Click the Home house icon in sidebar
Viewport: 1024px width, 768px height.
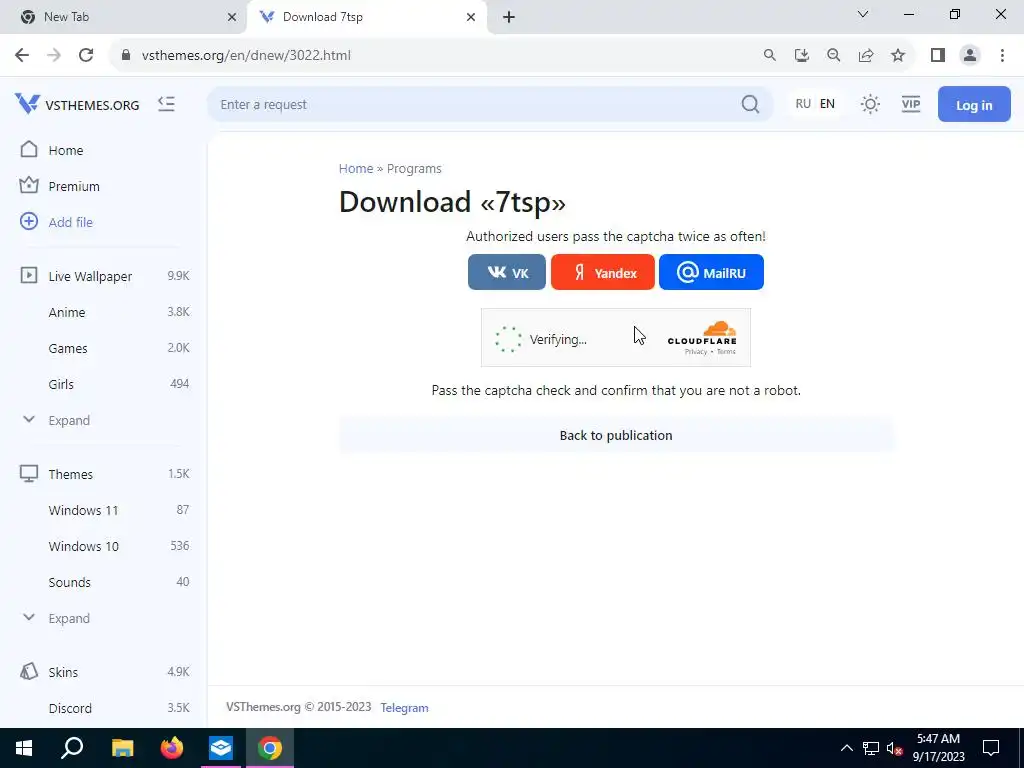pyautogui.click(x=29, y=150)
